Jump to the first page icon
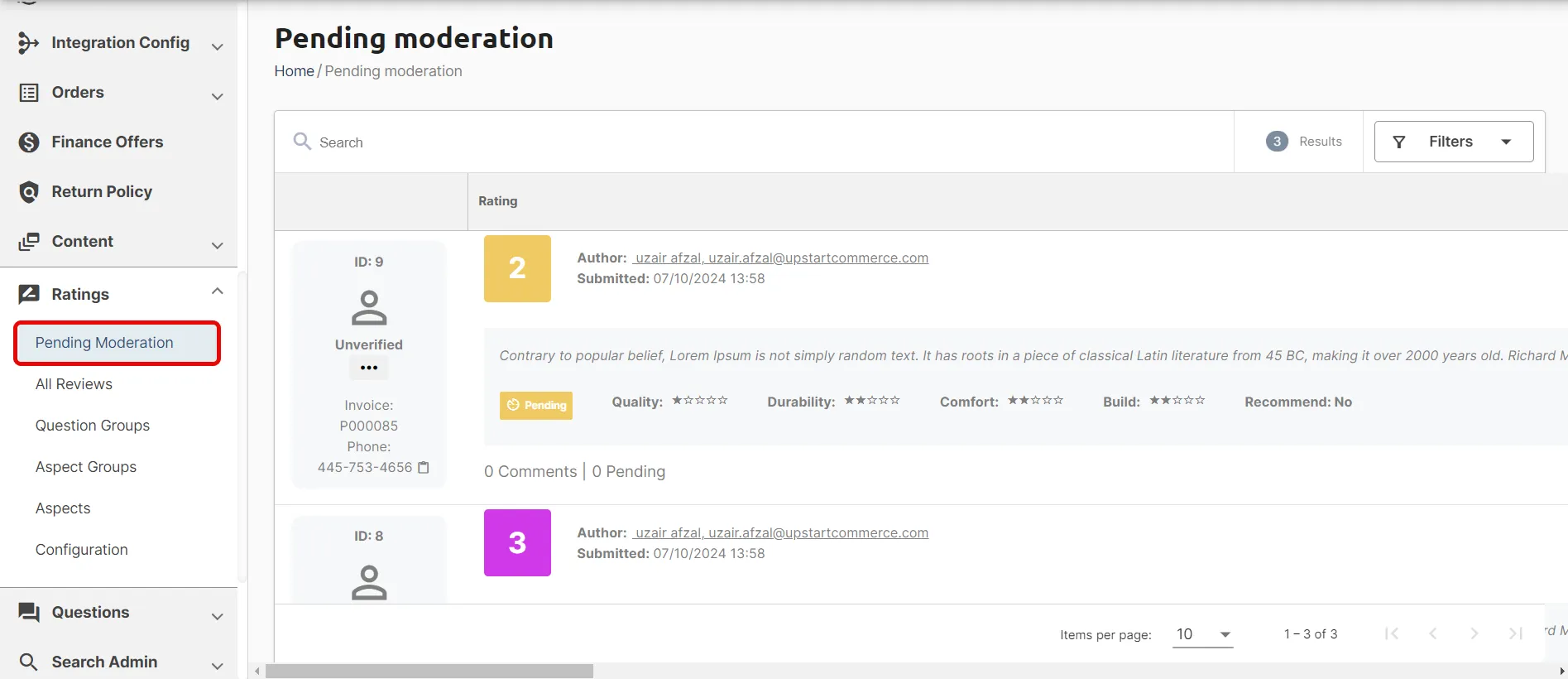1568x679 pixels. tap(1392, 633)
